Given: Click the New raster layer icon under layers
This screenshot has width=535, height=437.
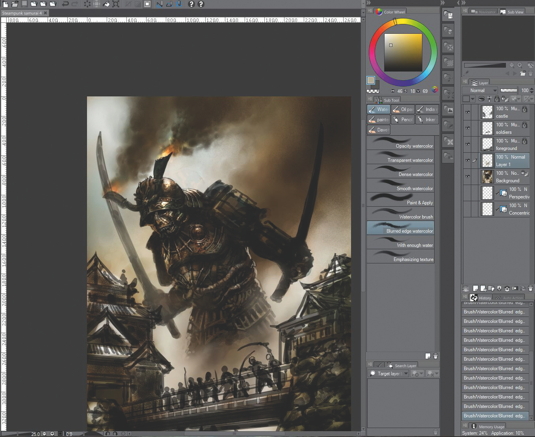Looking at the screenshot, I should coord(475,289).
